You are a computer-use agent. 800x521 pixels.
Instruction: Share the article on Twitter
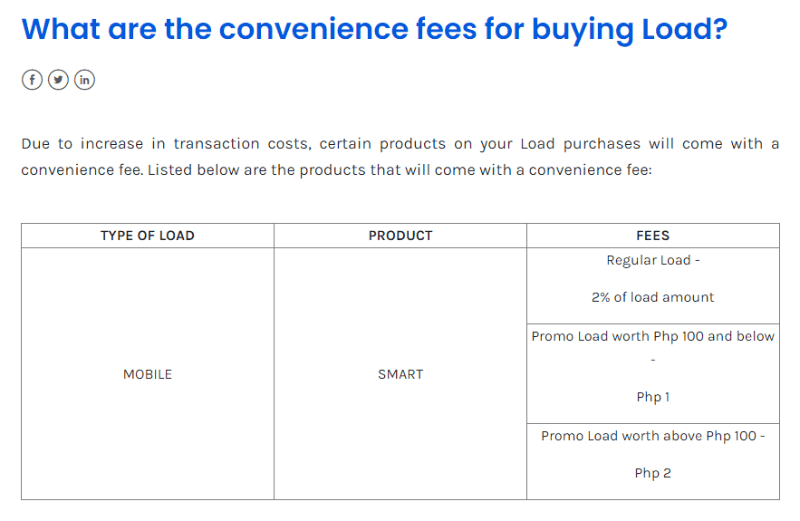click(58, 80)
